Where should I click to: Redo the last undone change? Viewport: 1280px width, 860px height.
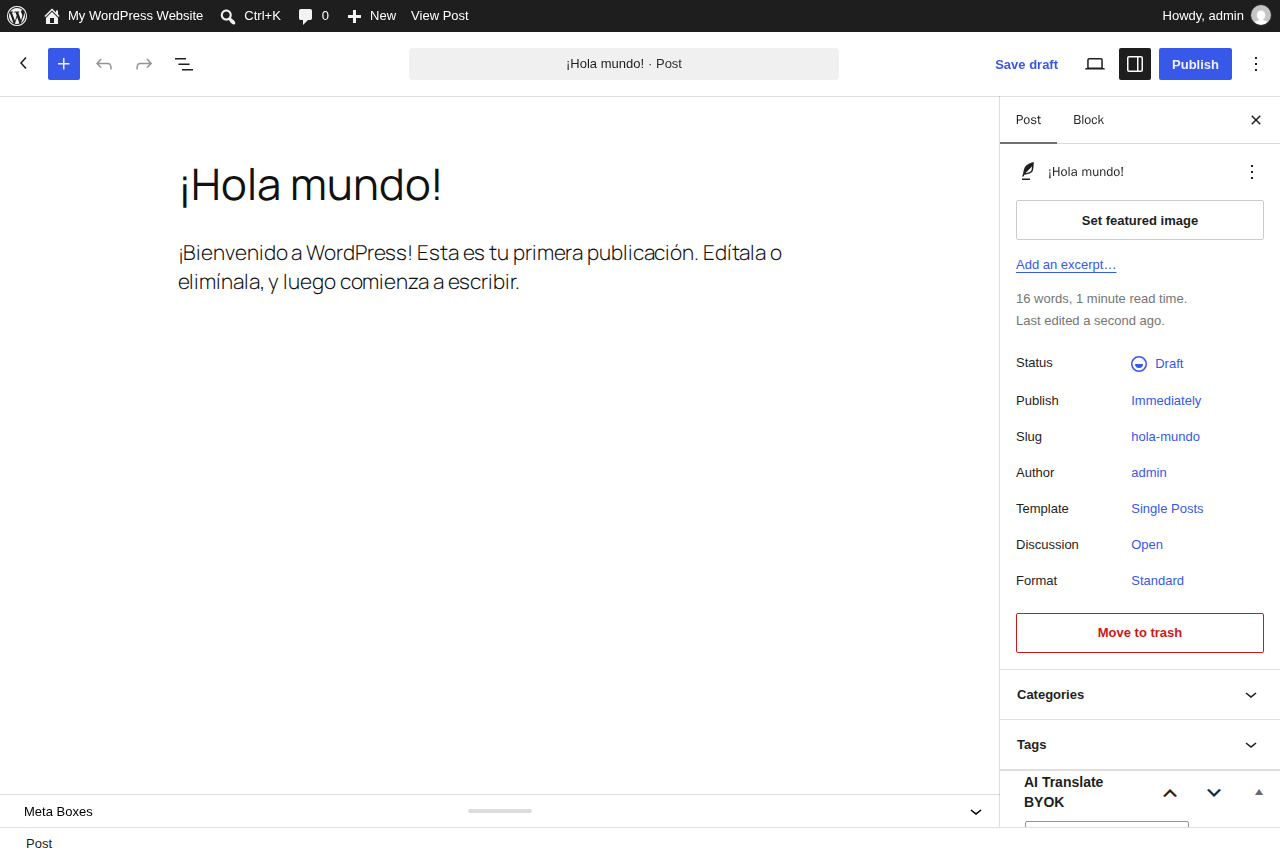(x=144, y=64)
